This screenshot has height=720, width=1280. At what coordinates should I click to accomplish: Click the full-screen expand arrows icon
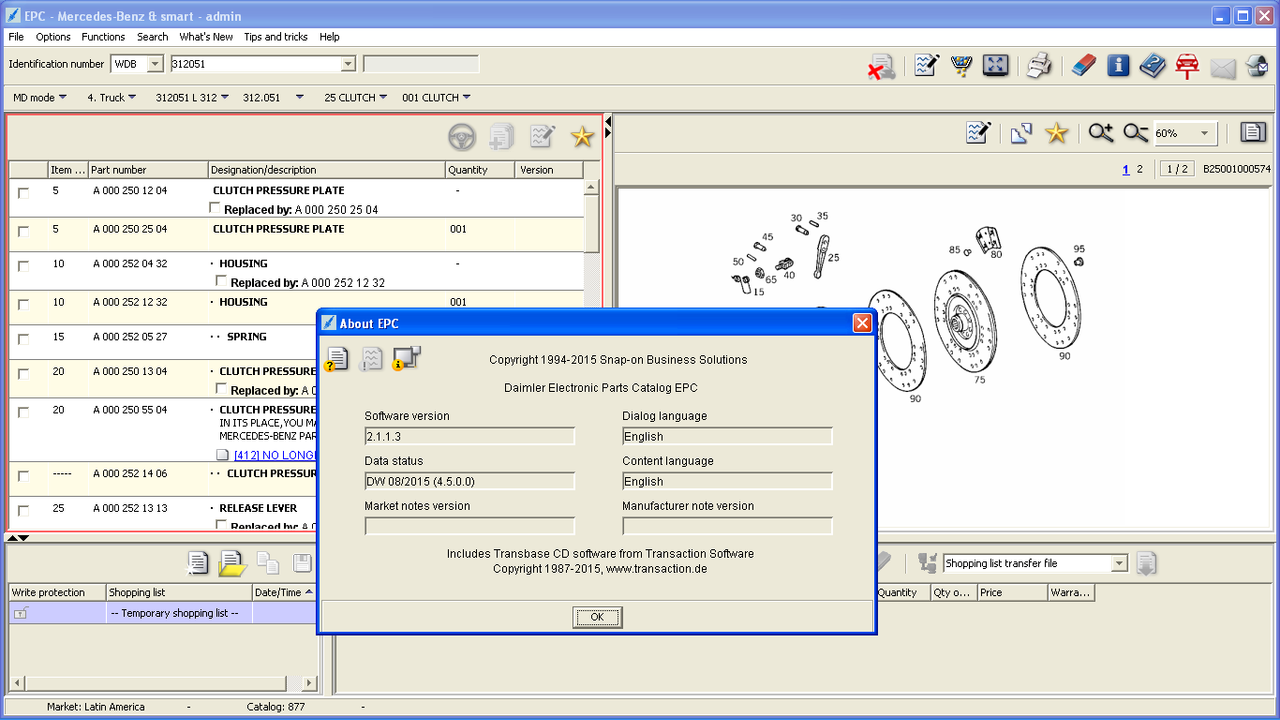(996, 66)
